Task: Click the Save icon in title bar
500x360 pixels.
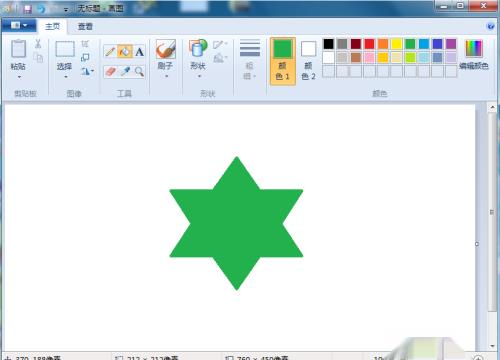Action: (28, 9)
